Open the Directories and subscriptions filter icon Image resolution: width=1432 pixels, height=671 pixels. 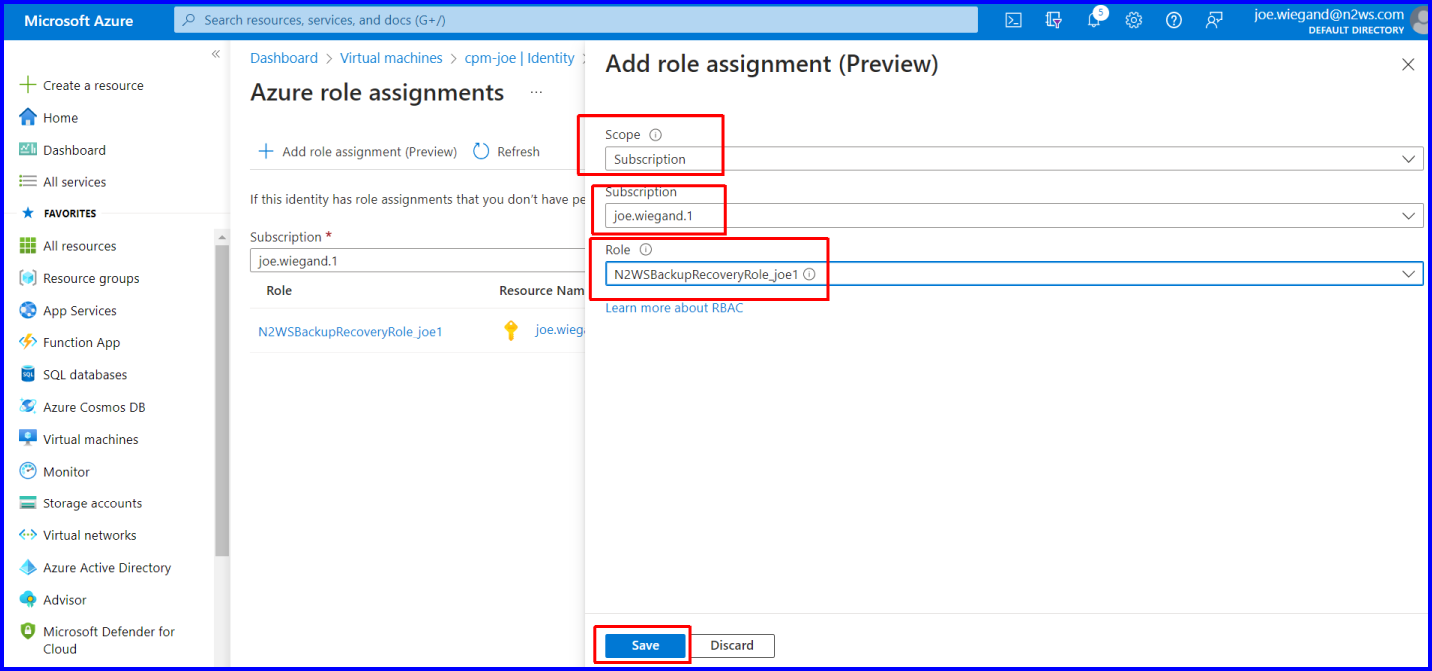(1053, 20)
